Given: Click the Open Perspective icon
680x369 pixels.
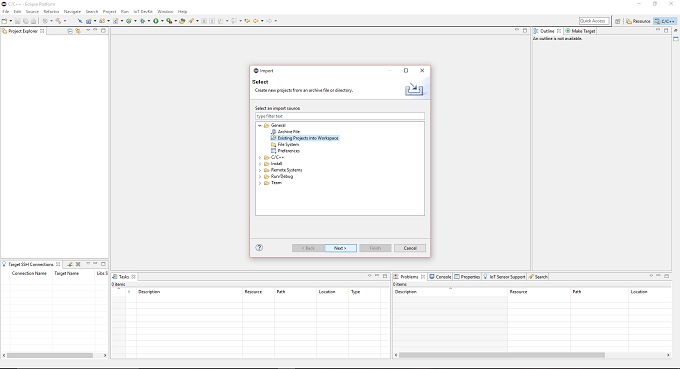Looking at the screenshot, I should tap(618, 21).
